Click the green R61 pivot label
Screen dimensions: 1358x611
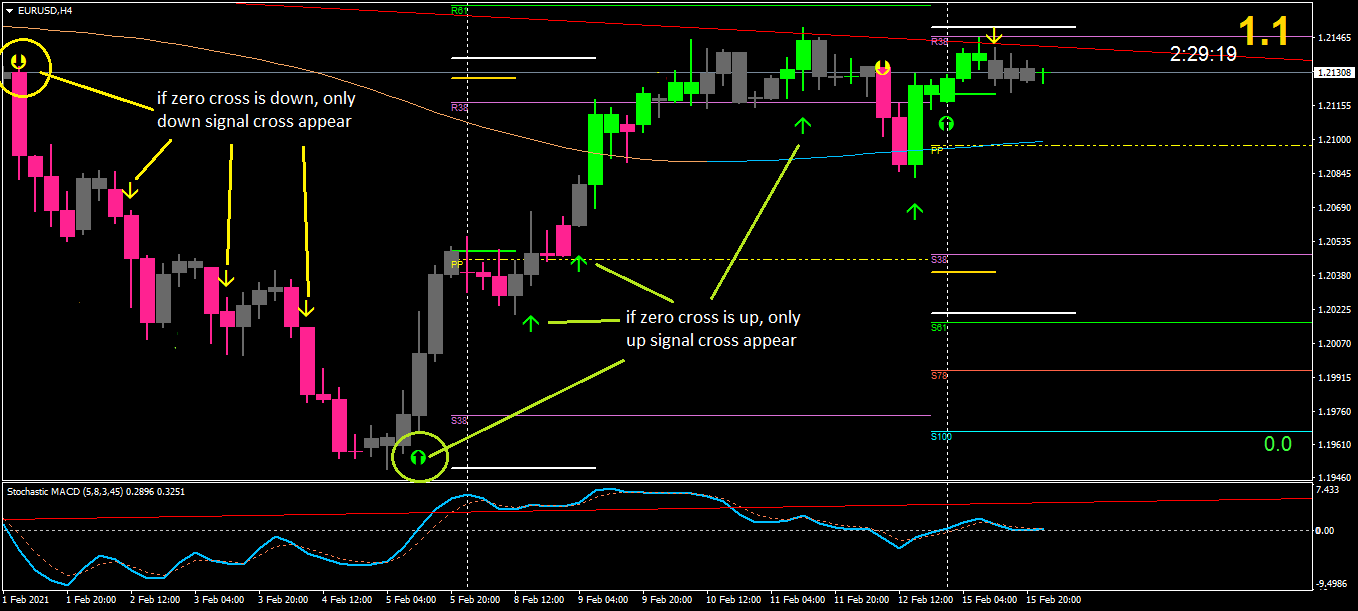pyautogui.click(x=459, y=11)
